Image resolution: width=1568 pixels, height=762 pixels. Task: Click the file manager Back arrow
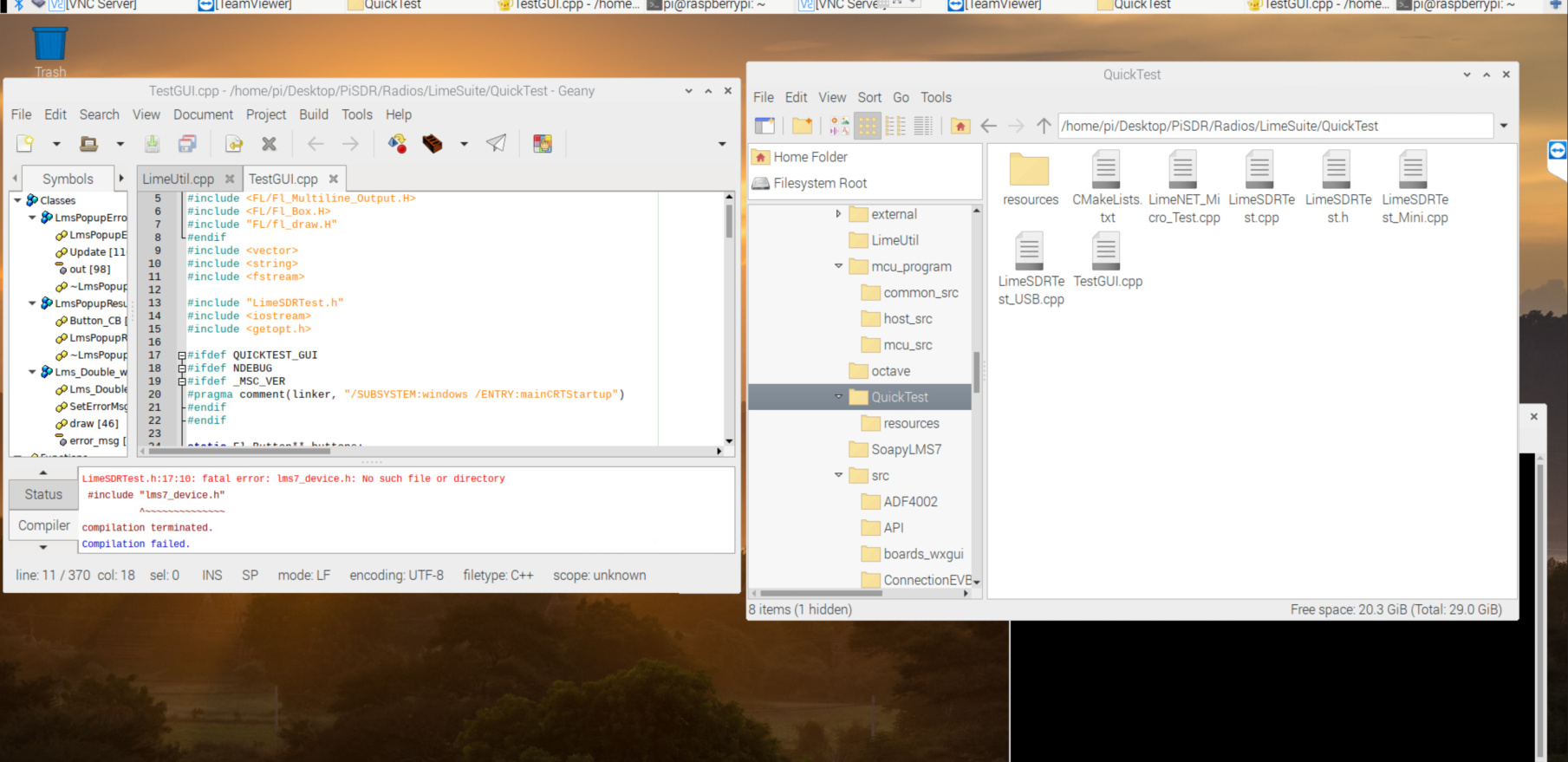pos(988,126)
